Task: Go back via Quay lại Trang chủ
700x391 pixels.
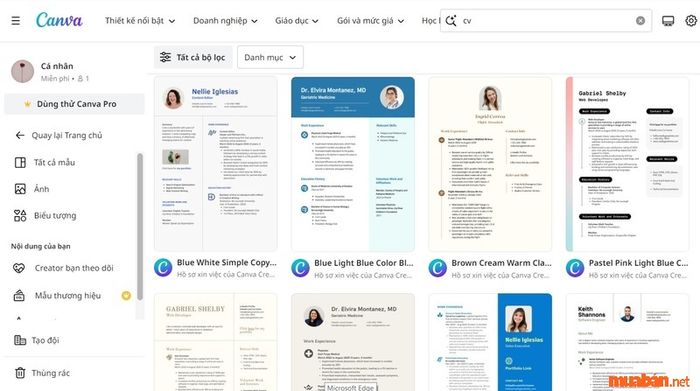Action: click(x=67, y=135)
